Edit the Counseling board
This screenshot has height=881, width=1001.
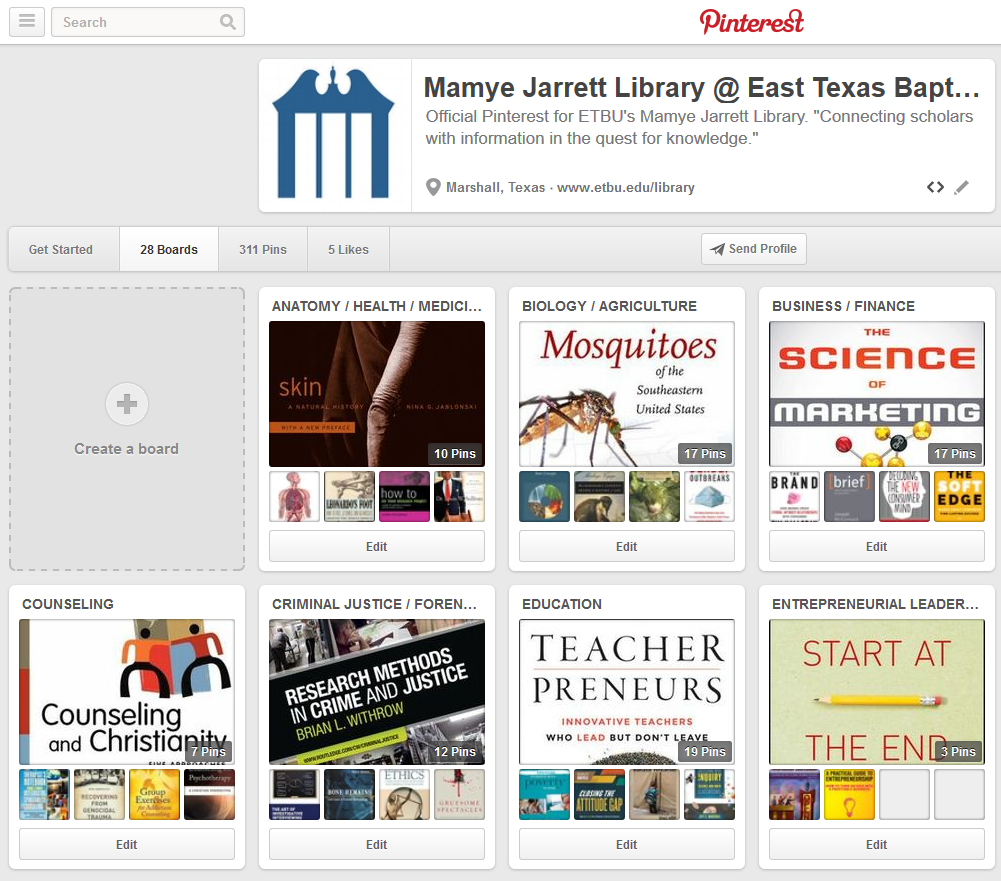pyautogui.click(x=126, y=845)
